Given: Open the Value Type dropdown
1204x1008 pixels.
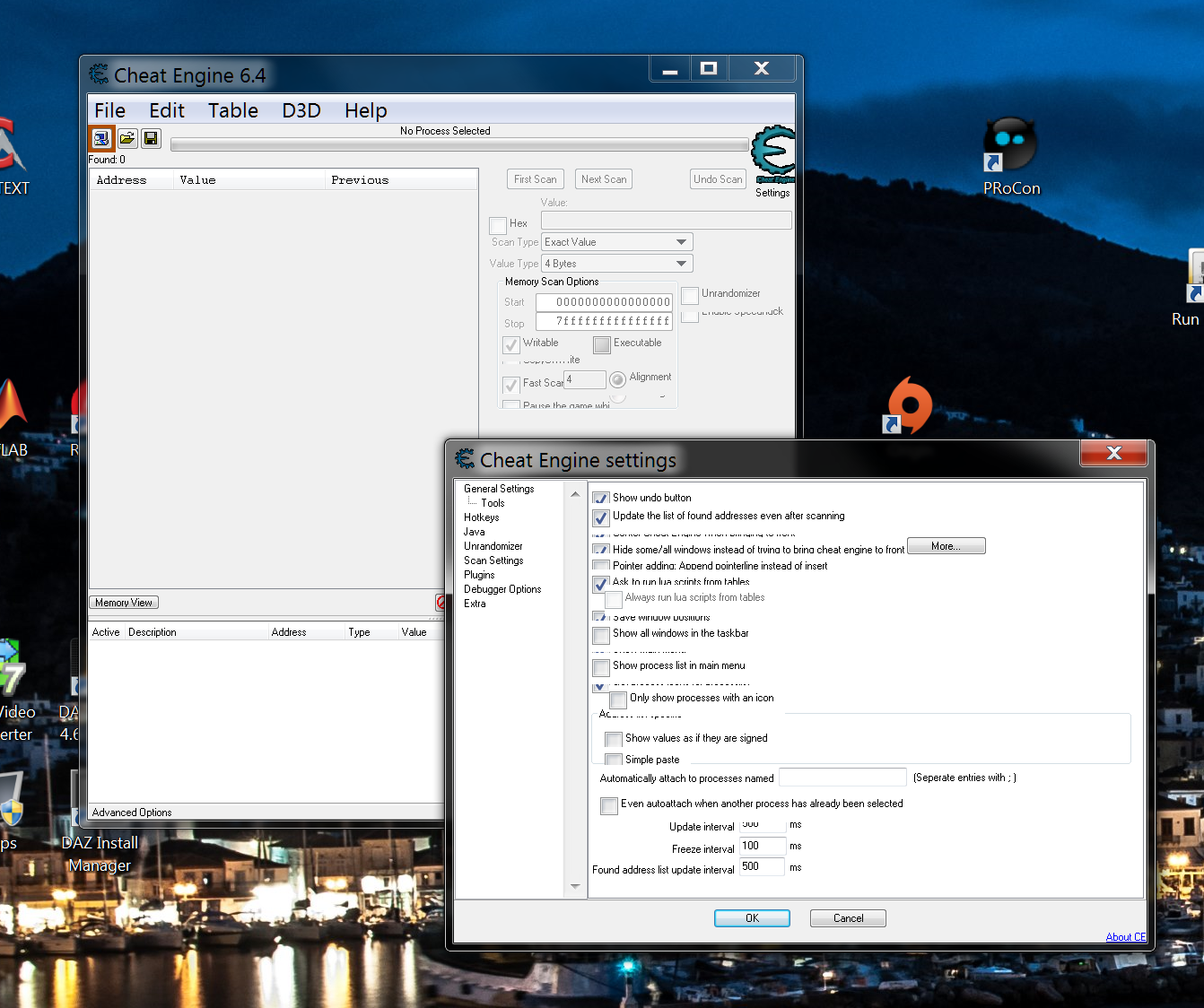Looking at the screenshot, I should click(x=617, y=264).
